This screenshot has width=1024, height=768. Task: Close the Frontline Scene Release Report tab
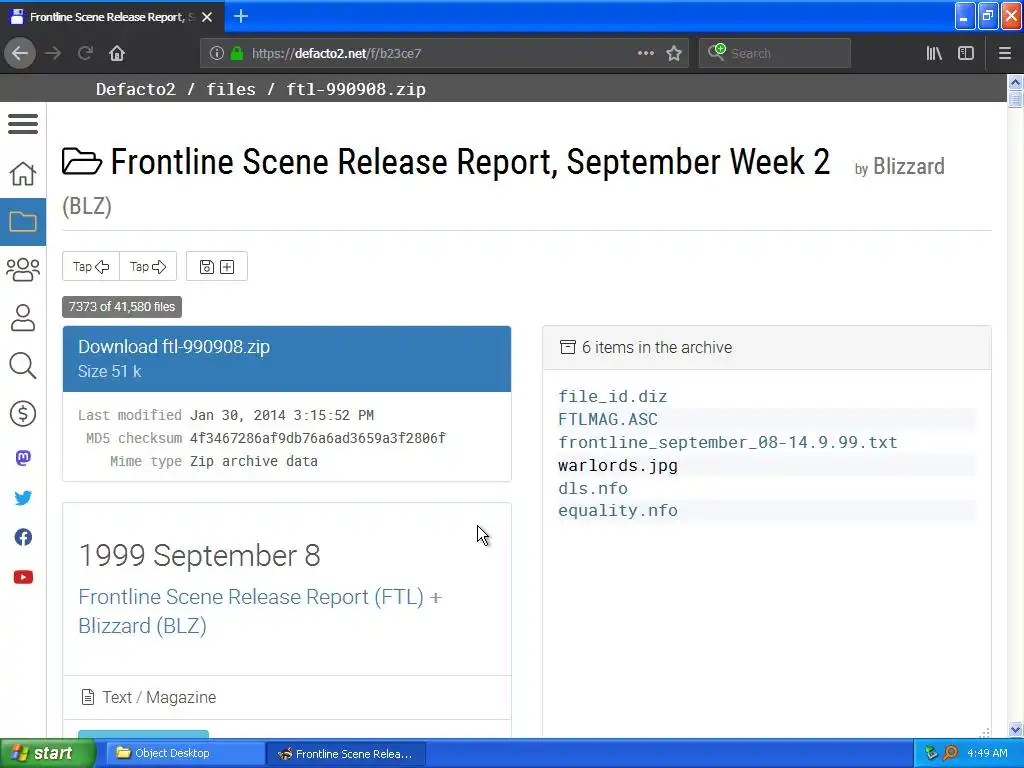(207, 17)
